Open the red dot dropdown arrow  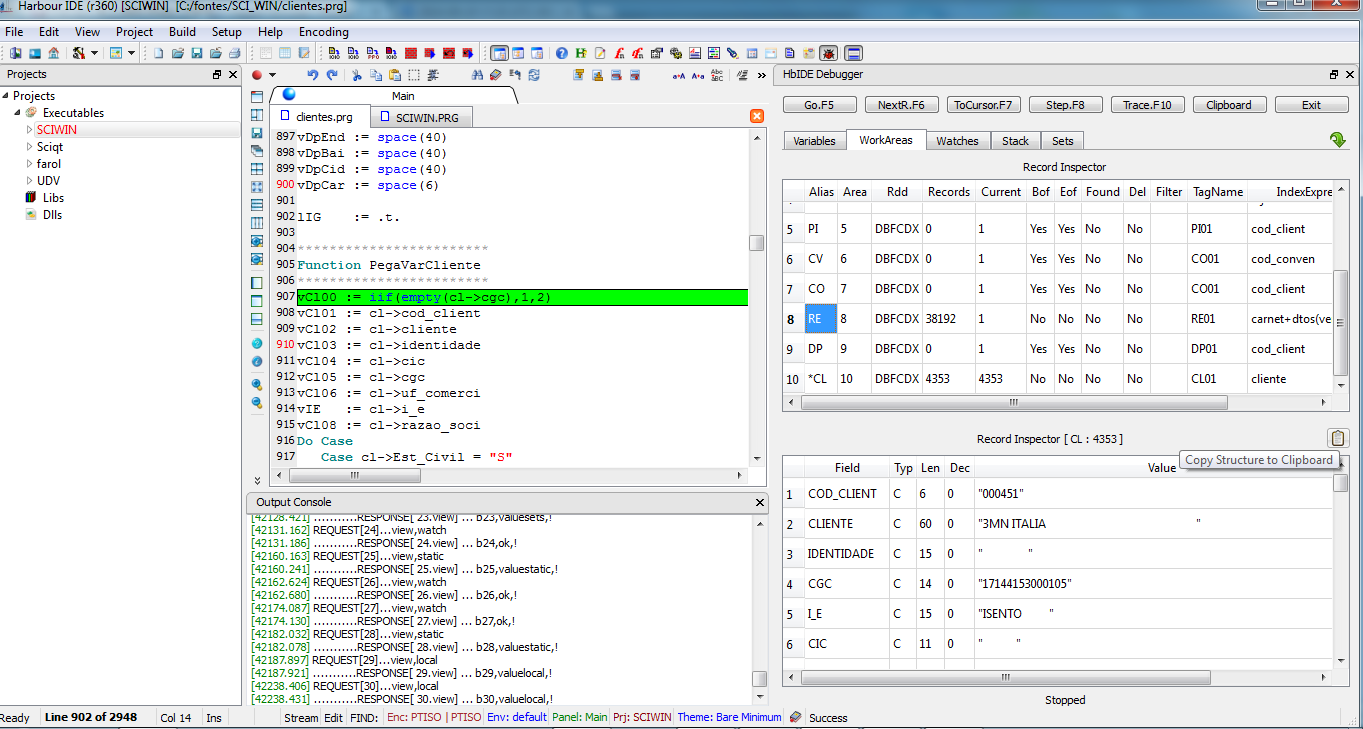tap(272, 75)
